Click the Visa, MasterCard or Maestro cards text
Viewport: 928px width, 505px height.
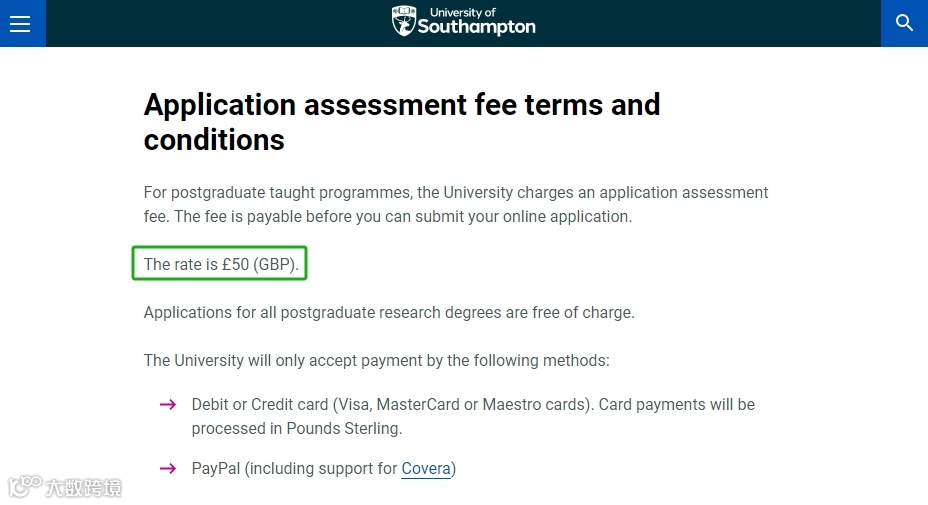(466, 405)
